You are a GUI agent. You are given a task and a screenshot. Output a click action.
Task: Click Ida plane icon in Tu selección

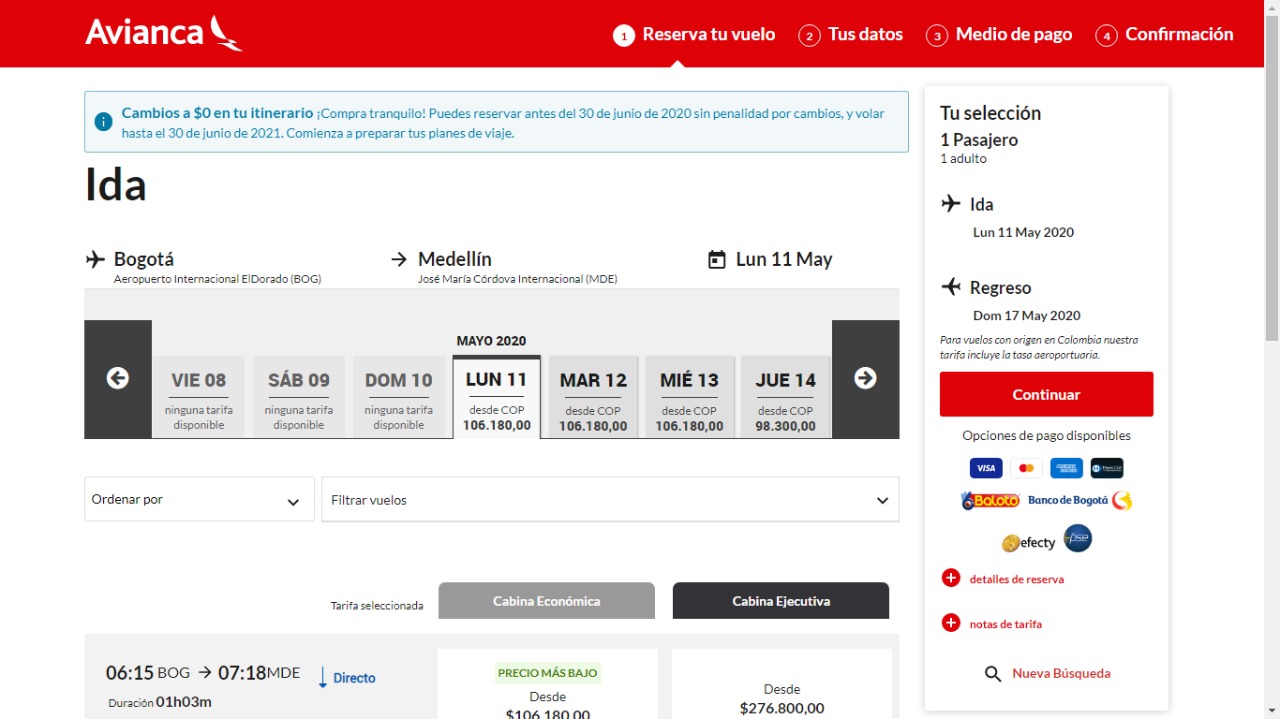click(x=951, y=204)
